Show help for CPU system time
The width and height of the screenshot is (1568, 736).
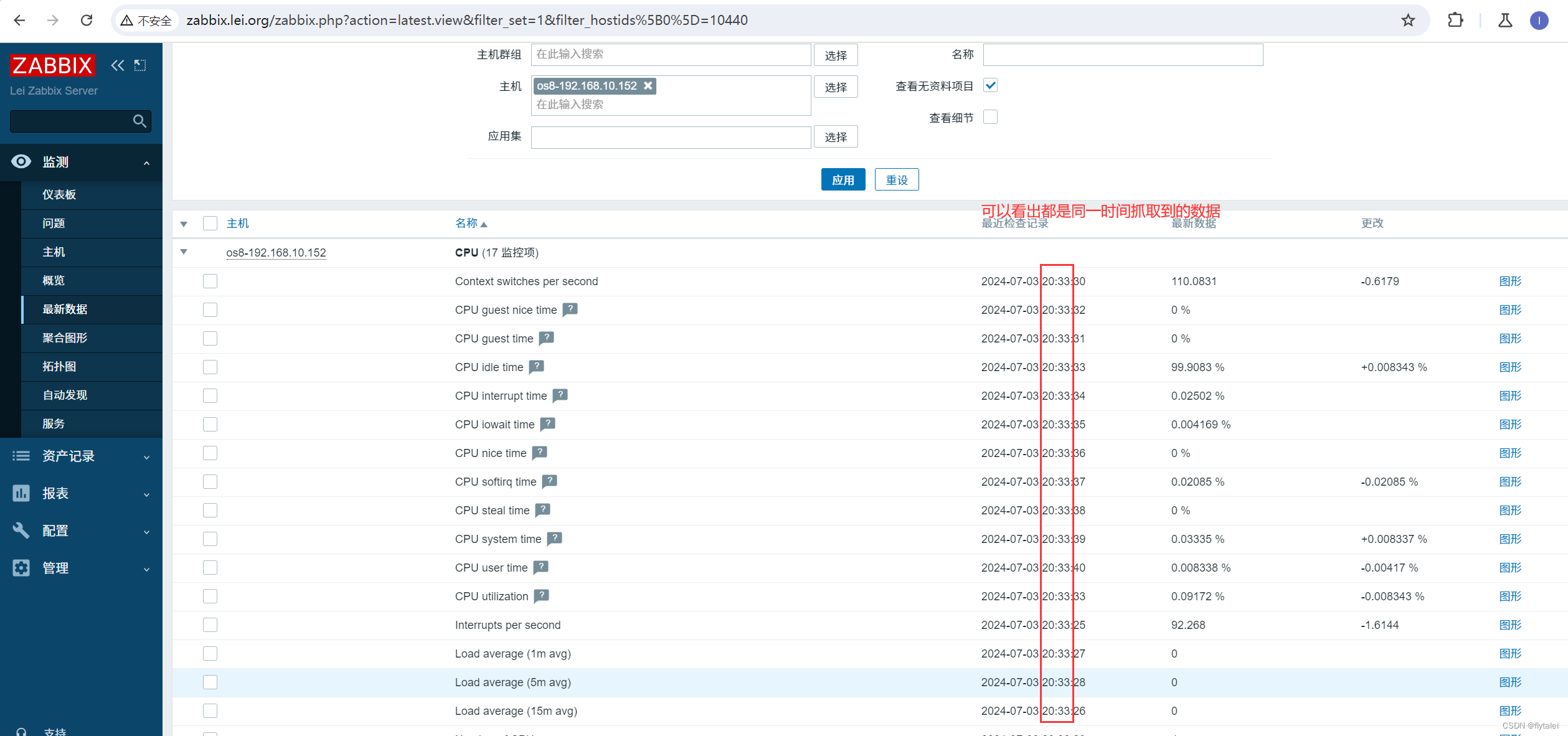point(554,539)
